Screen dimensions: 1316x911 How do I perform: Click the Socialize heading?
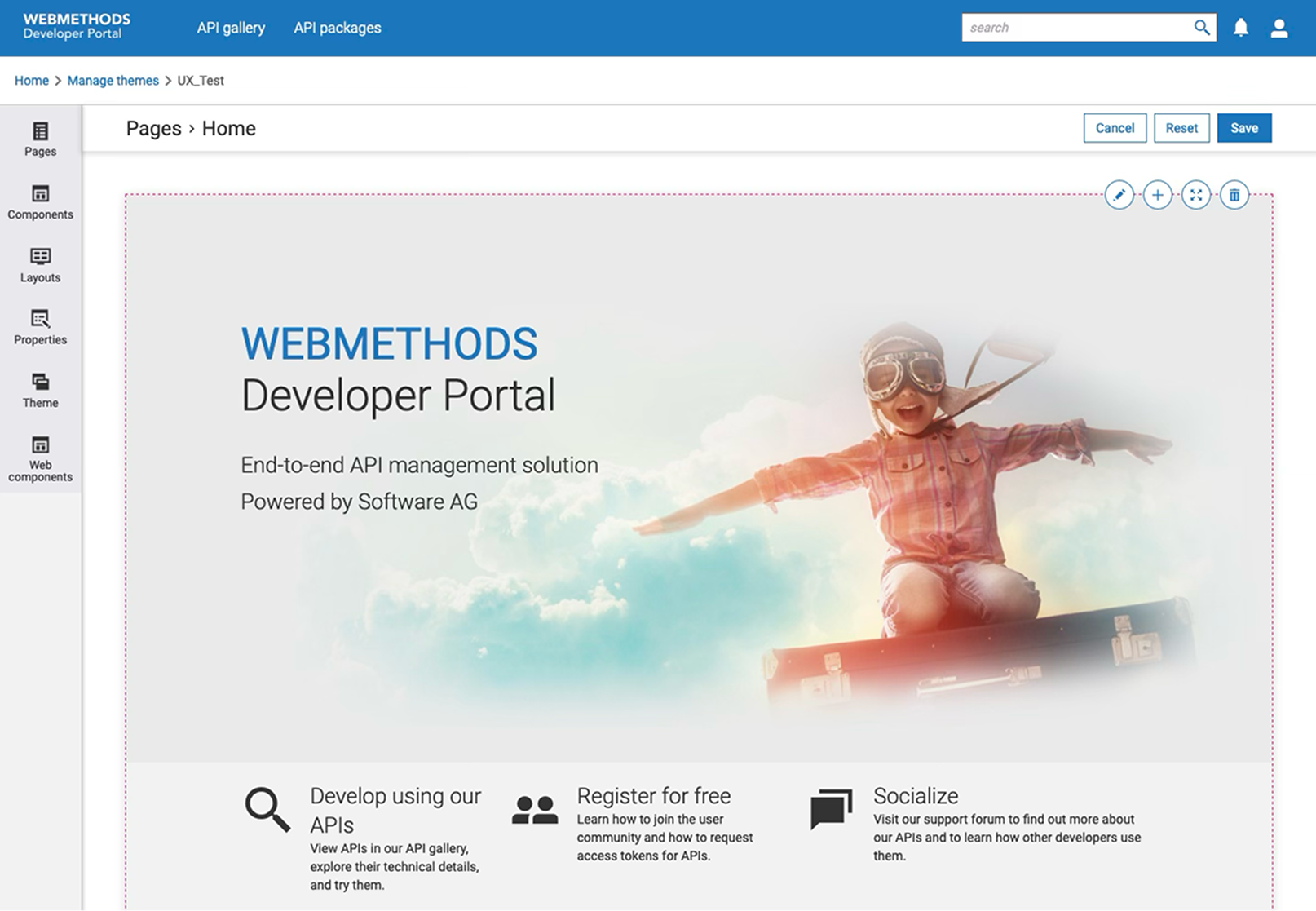point(916,796)
